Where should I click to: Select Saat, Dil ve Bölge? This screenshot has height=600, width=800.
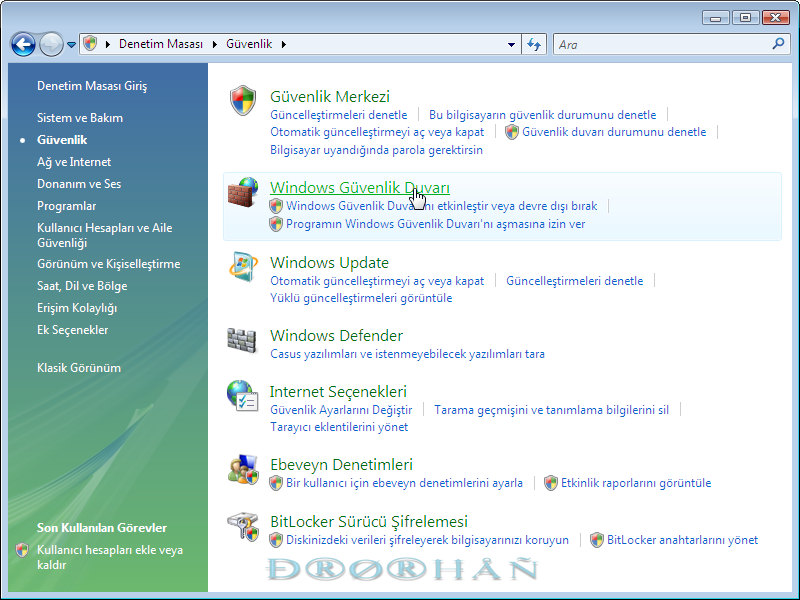tap(82, 286)
